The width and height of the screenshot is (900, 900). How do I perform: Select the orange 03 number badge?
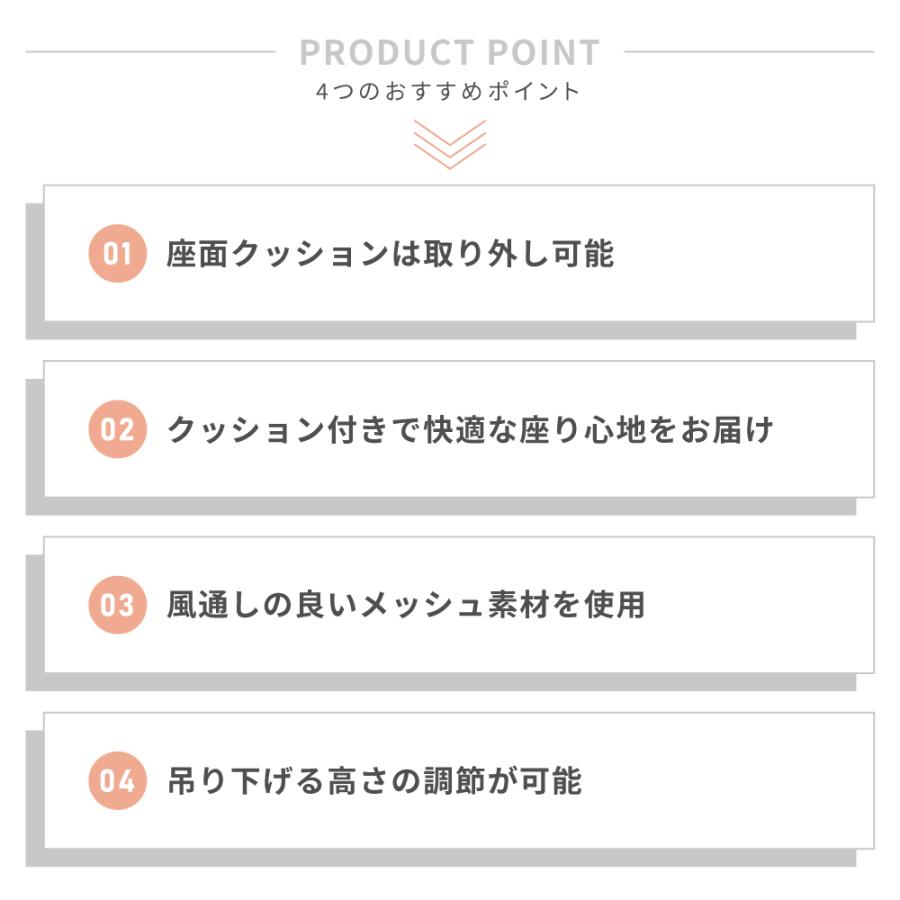[x=117, y=605]
